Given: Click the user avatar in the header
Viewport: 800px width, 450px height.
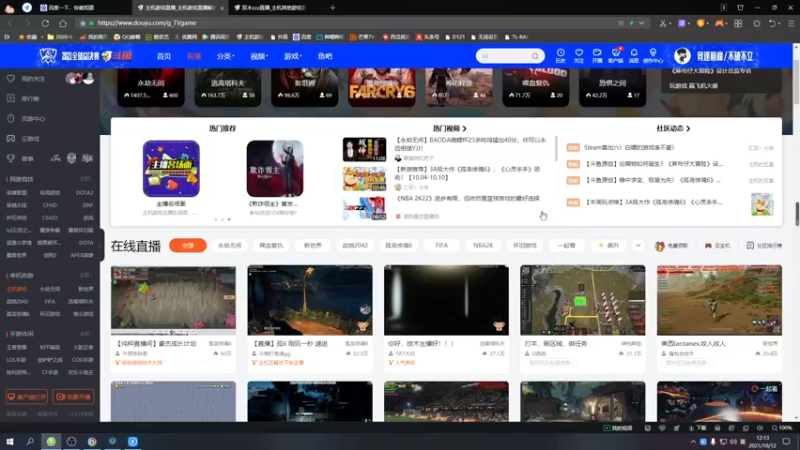Looking at the screenshot, I should coord(682,56).
